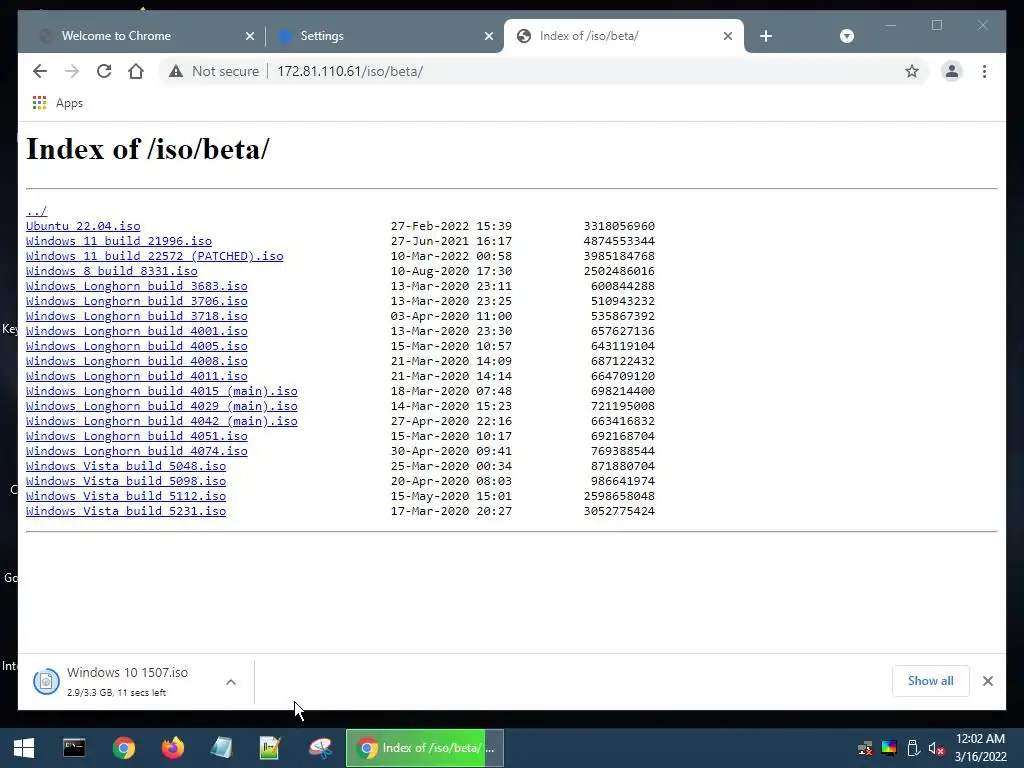Download Windows_Longhorn_build_3683.iso
1024x768 pixels.
coord(136,286)
